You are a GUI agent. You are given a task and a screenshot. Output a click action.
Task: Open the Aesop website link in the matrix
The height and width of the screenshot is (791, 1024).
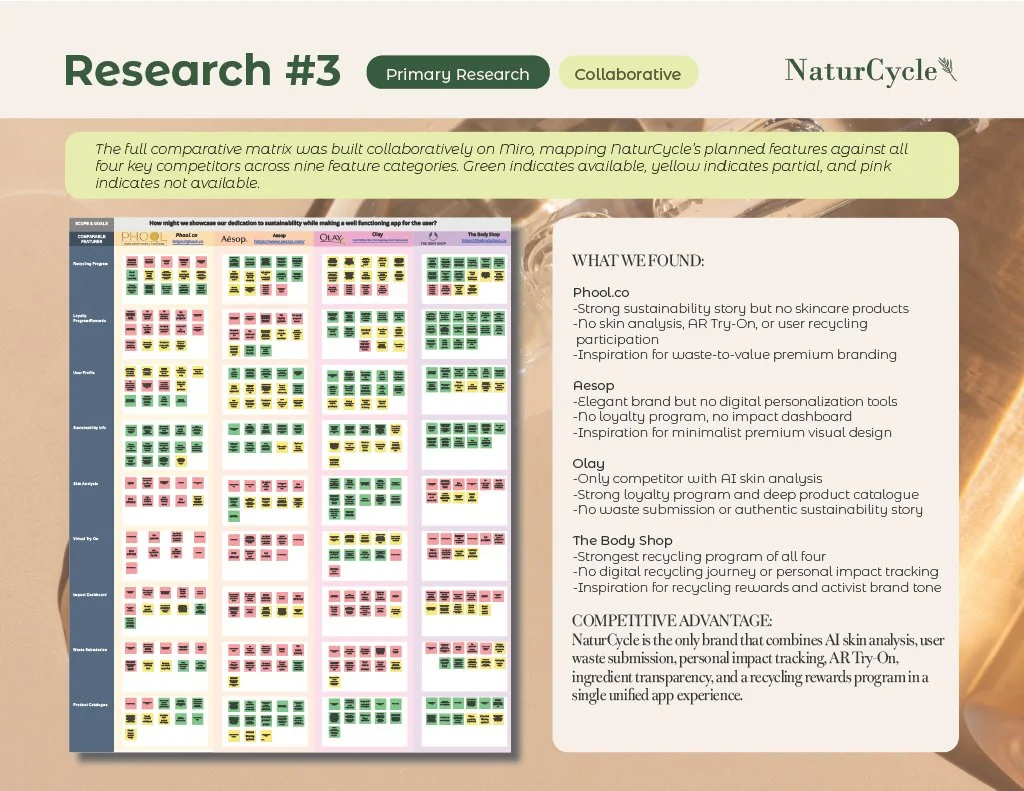click(x=279, y=241)
